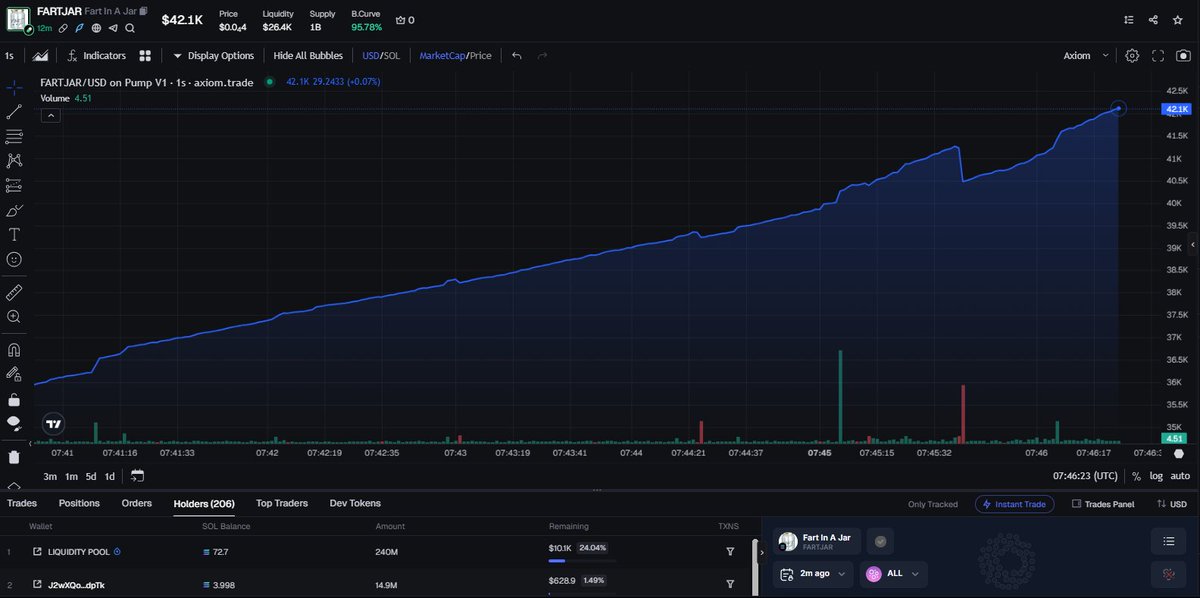Open chart settings gear

pos(1132,56)
